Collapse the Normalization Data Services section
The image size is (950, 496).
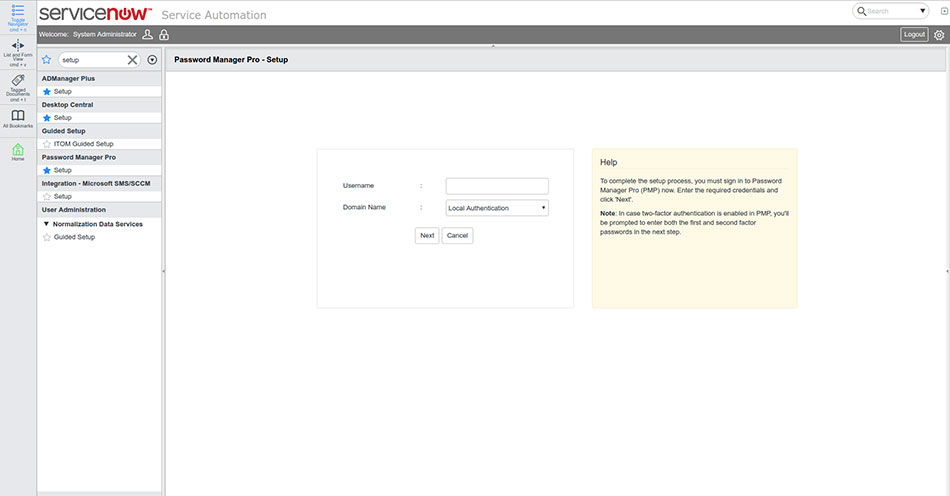[46, 223]
